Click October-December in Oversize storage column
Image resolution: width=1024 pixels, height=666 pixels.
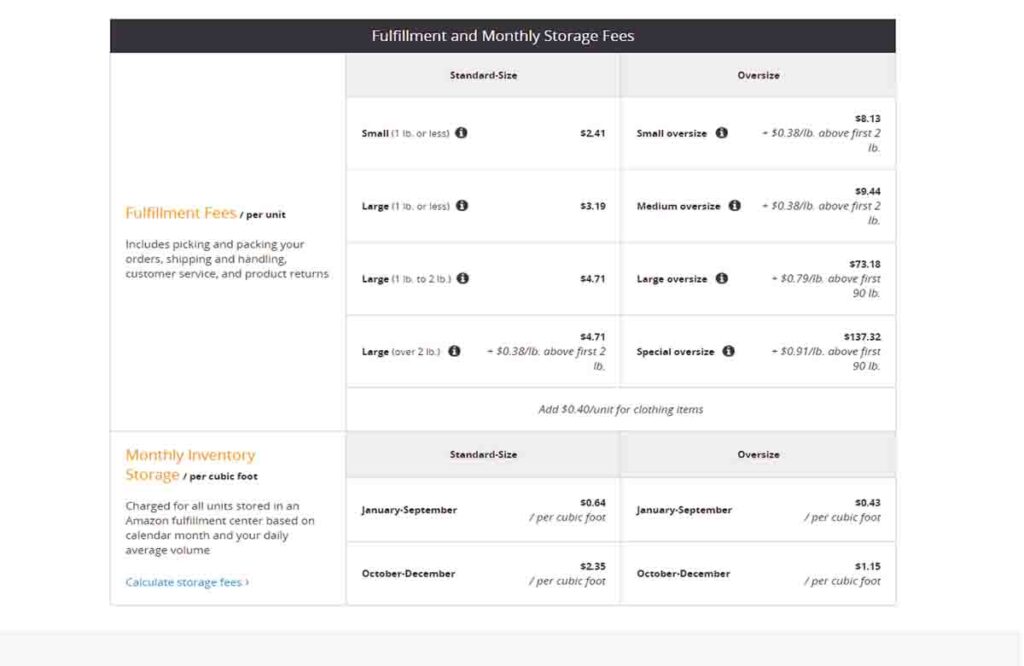[683, 573]
